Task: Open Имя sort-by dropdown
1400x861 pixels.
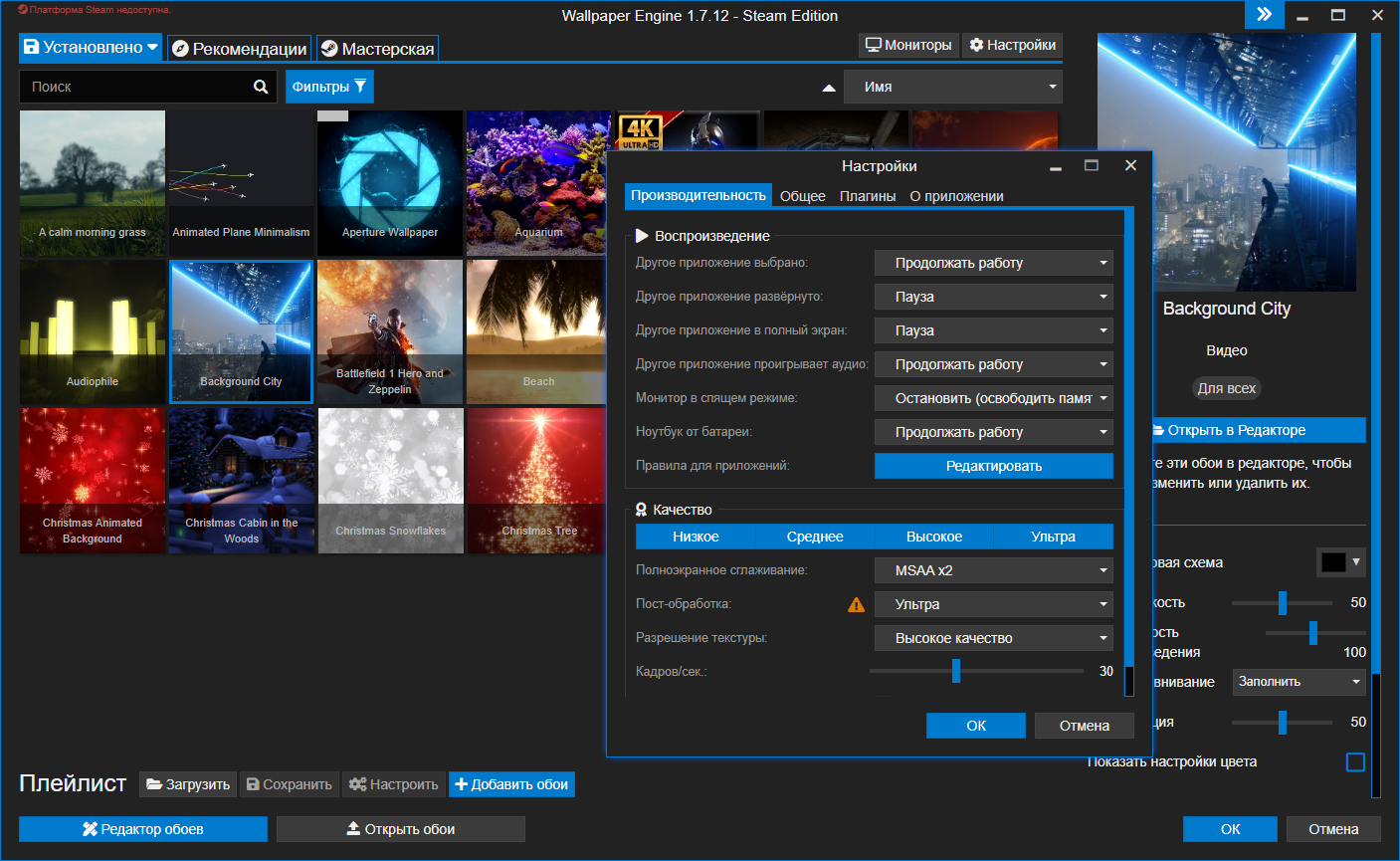Action: pyautogui.click(x=953, y=87)
